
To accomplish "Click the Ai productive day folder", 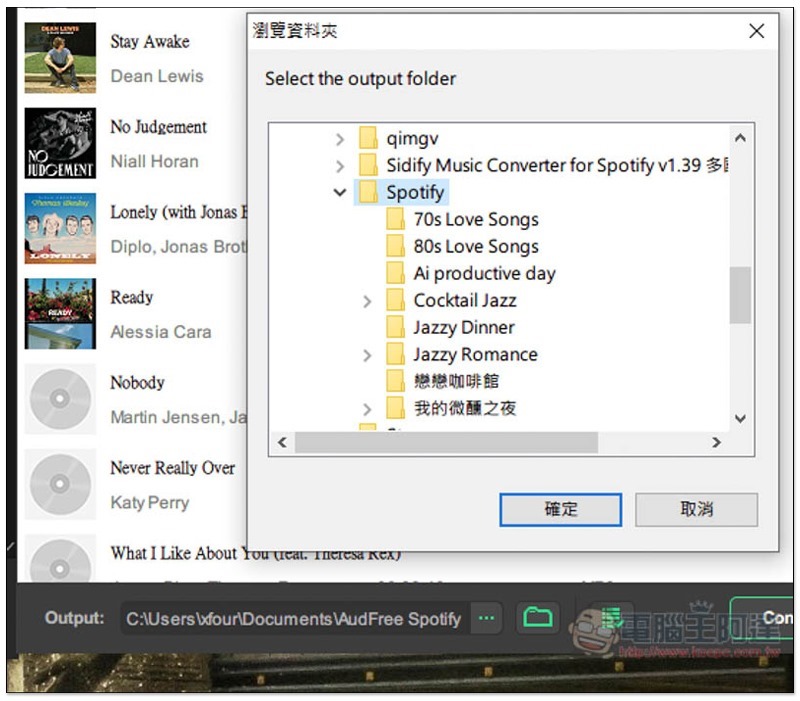I will [484, 274].
